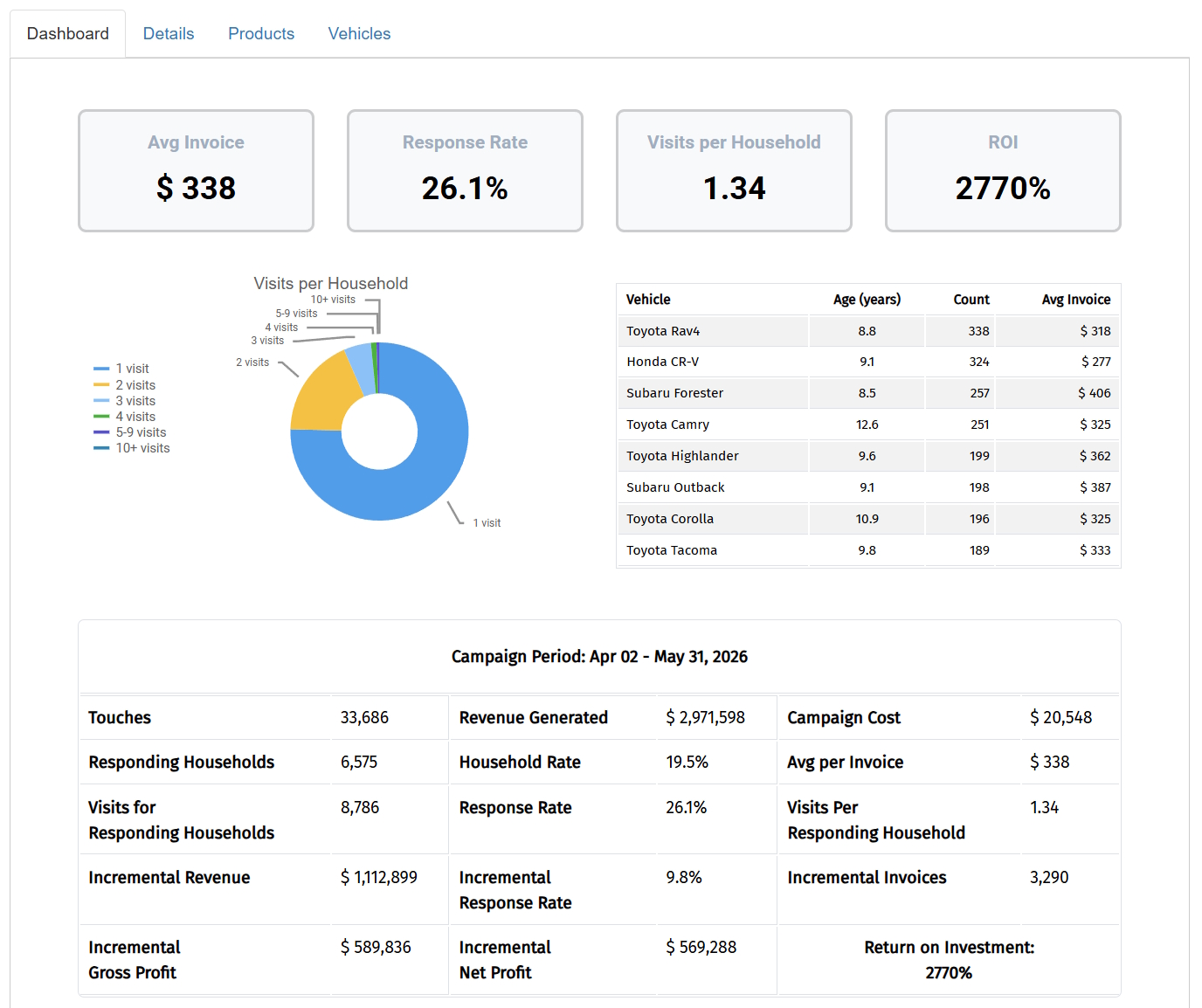The width and height of the screenshot is (1202, 1008).
Task: Click the Incremental Revenue value $ 1,112,899
Action: point(379,878)
